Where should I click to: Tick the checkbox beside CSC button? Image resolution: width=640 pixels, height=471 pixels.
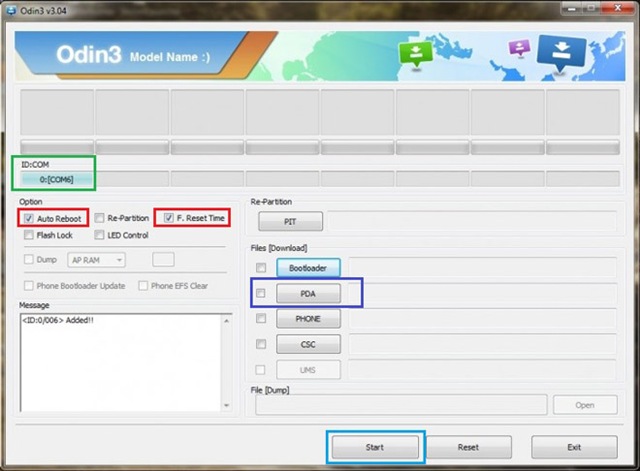[x=261, y=344]
